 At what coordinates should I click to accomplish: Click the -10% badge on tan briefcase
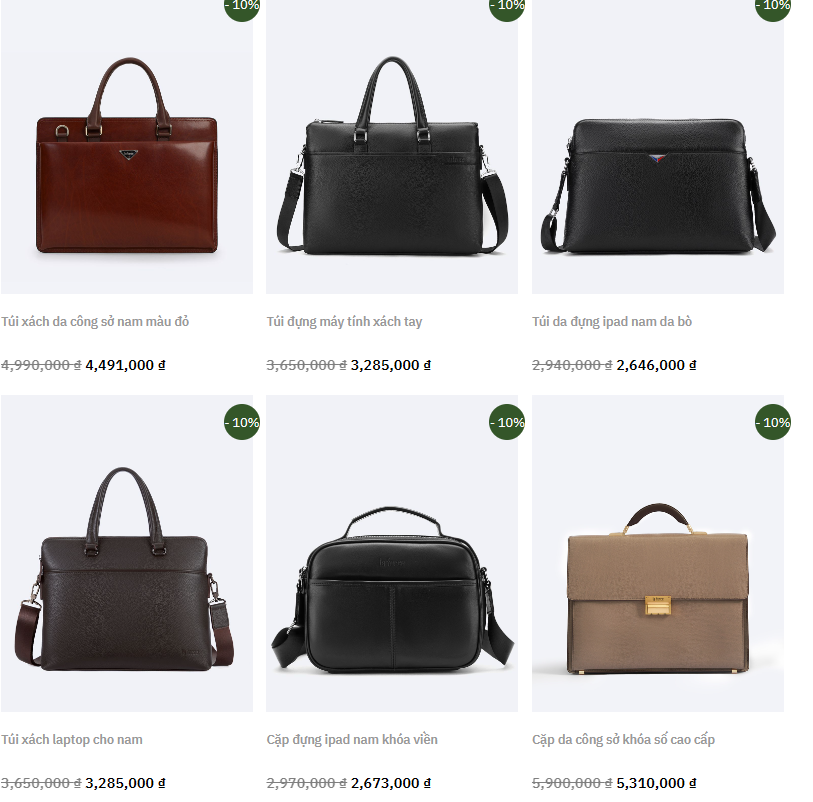point(773,422)
